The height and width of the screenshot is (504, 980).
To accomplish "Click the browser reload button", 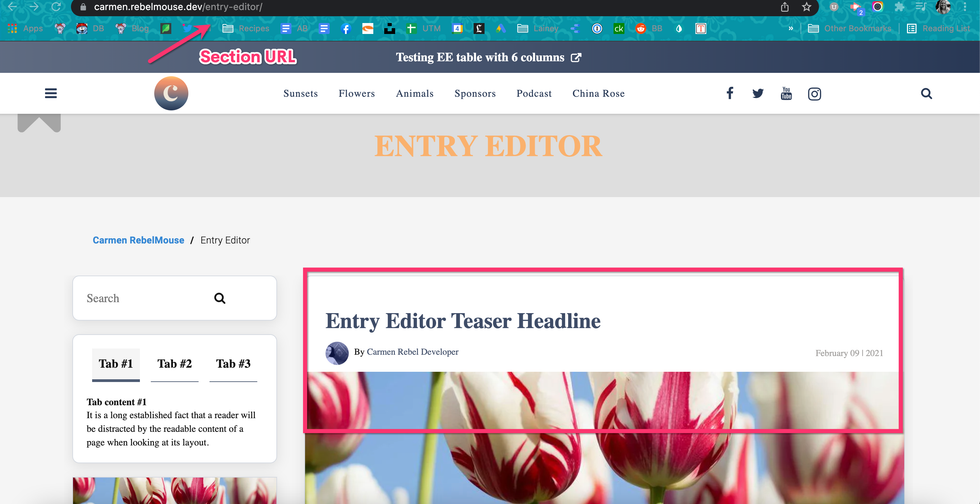I will (x=57, y=7).
